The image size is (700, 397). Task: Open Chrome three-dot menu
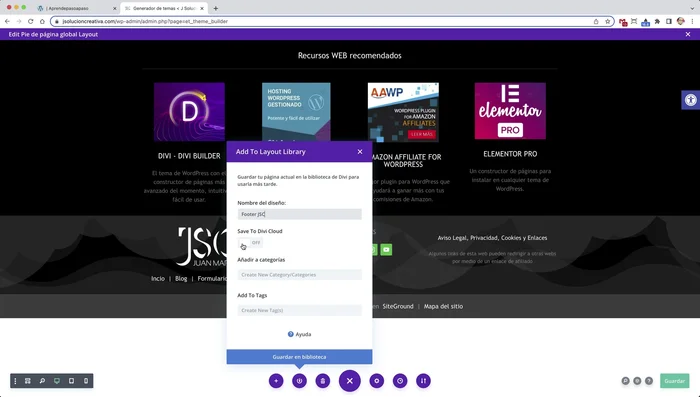(692, 21)
